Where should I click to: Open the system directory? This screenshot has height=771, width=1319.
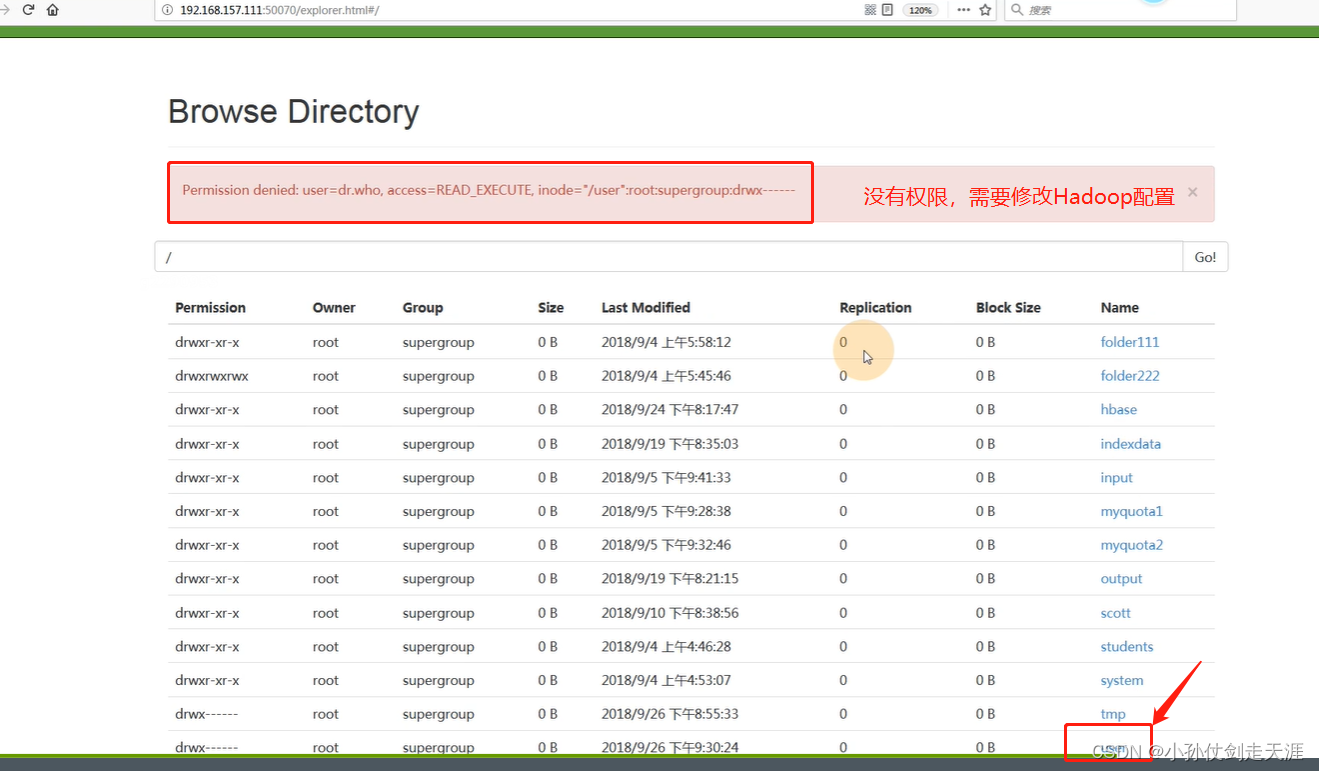click(x=1122, y=681)
